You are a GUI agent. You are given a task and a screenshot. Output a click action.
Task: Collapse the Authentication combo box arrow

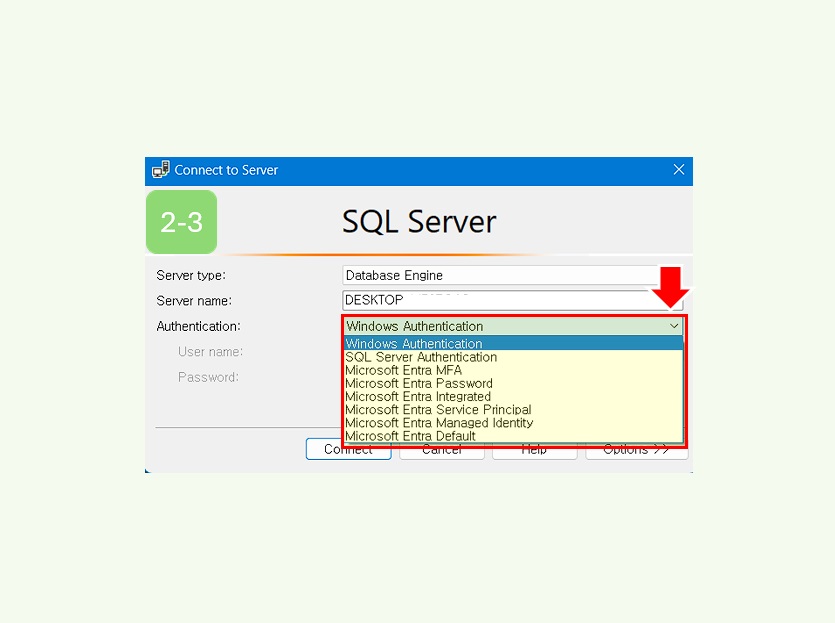(x=674, y=326)
